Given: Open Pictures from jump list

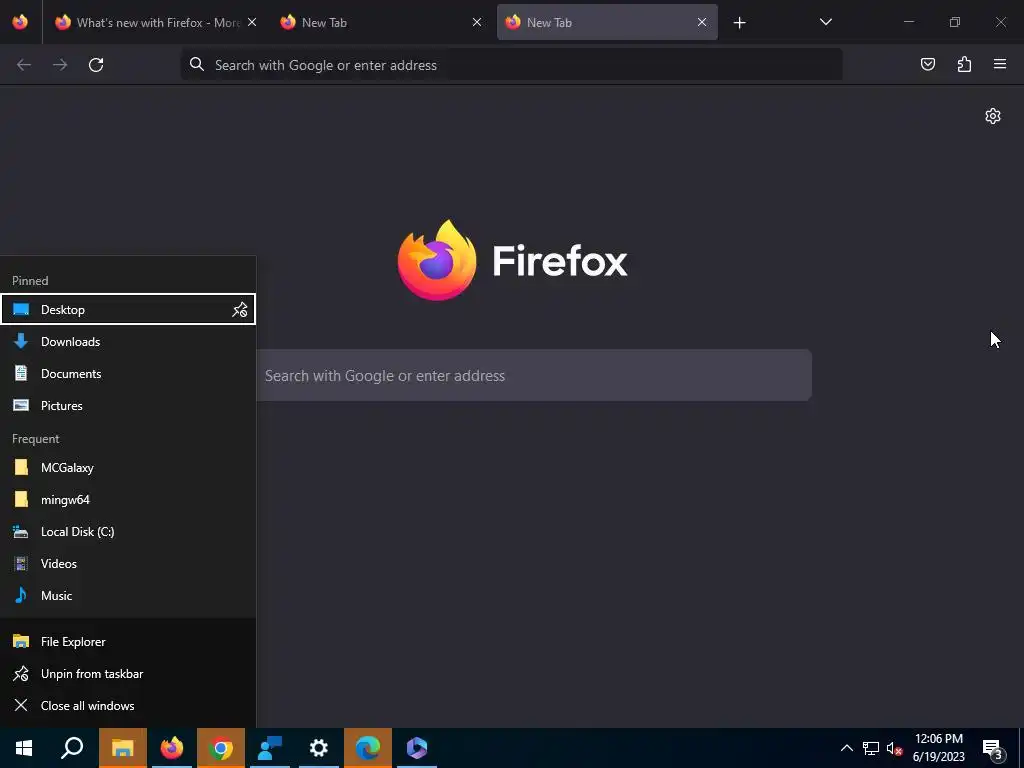Looking at the screenshot, I should pyautogui.click(x=128, y=406).
